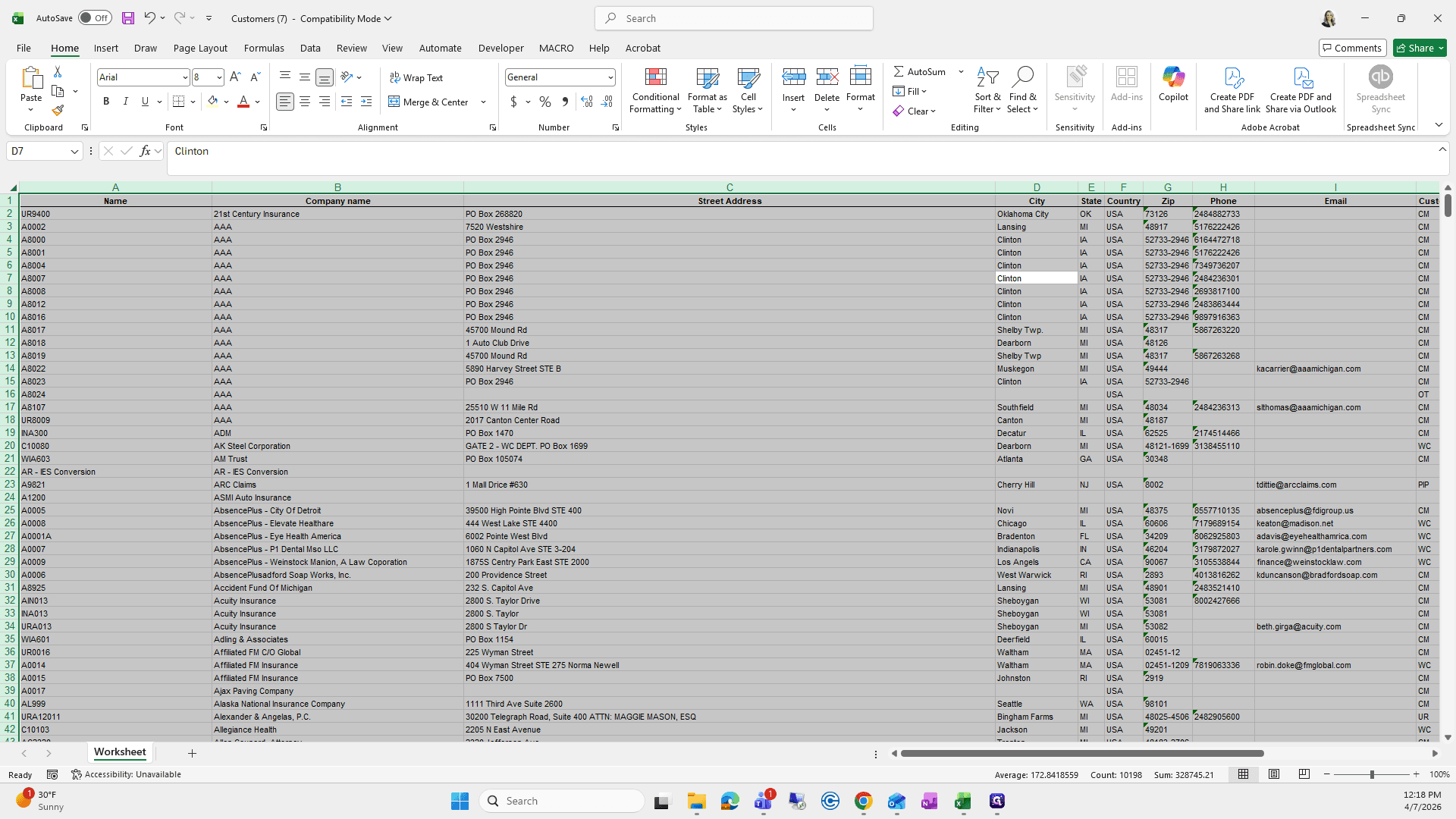Image resolution: width=1456 pixels, height=819 pixels.
Task: Open the General number format dropdown
Action: point(610,77)
